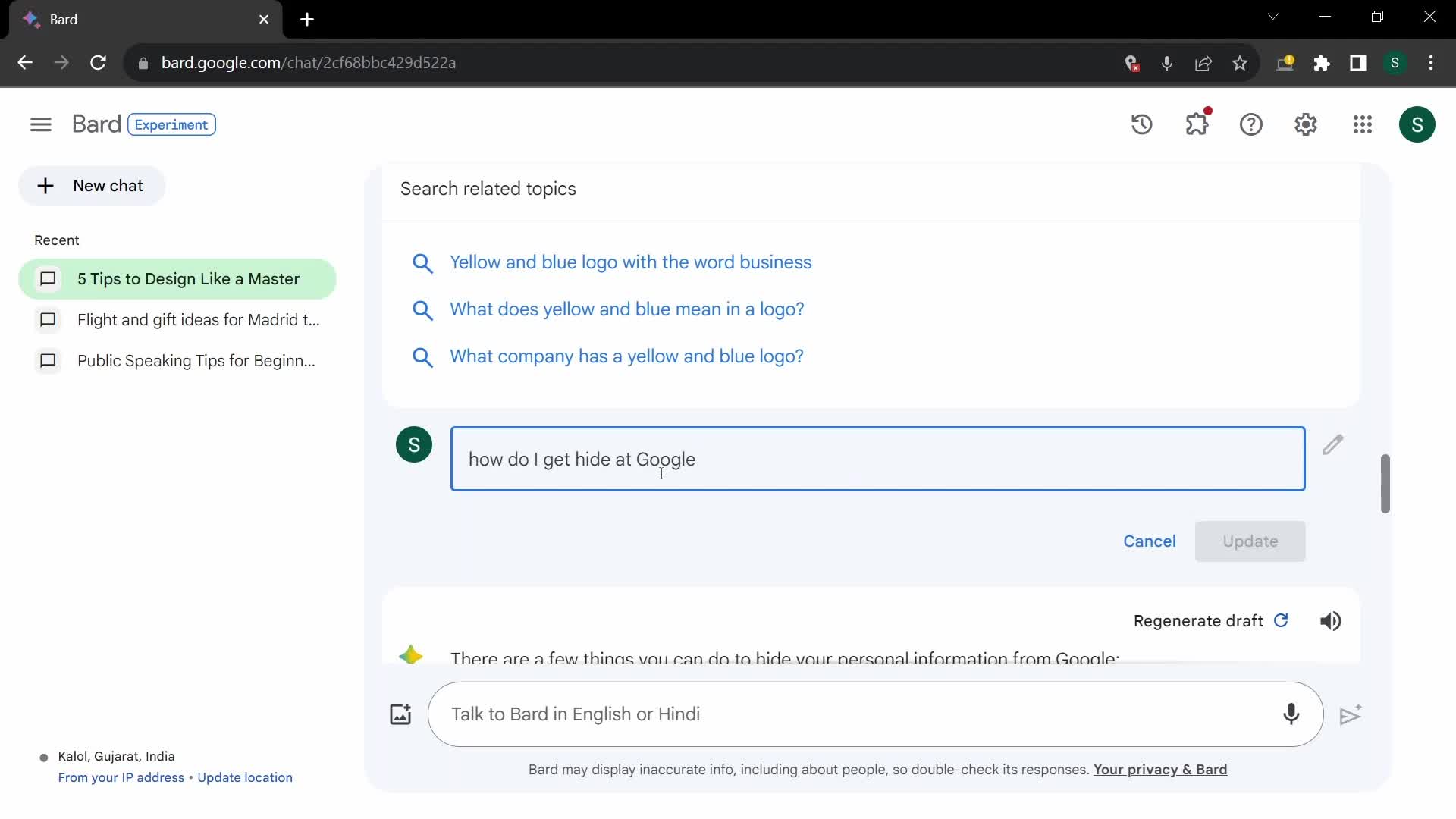This screenshot has width=1456, height=819.
Task: Open the Bard main menu hamburger icon
Action: point(41,124)
